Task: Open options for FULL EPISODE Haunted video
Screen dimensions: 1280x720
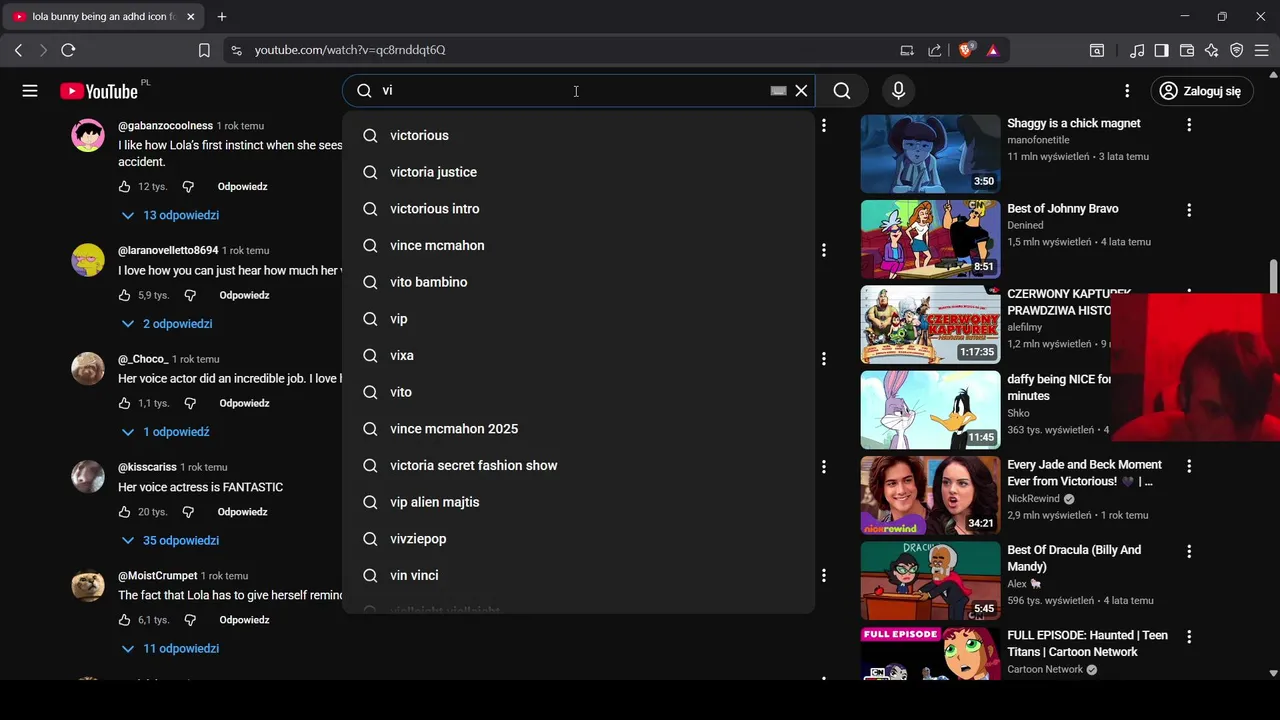Action: click(1189, 637)
